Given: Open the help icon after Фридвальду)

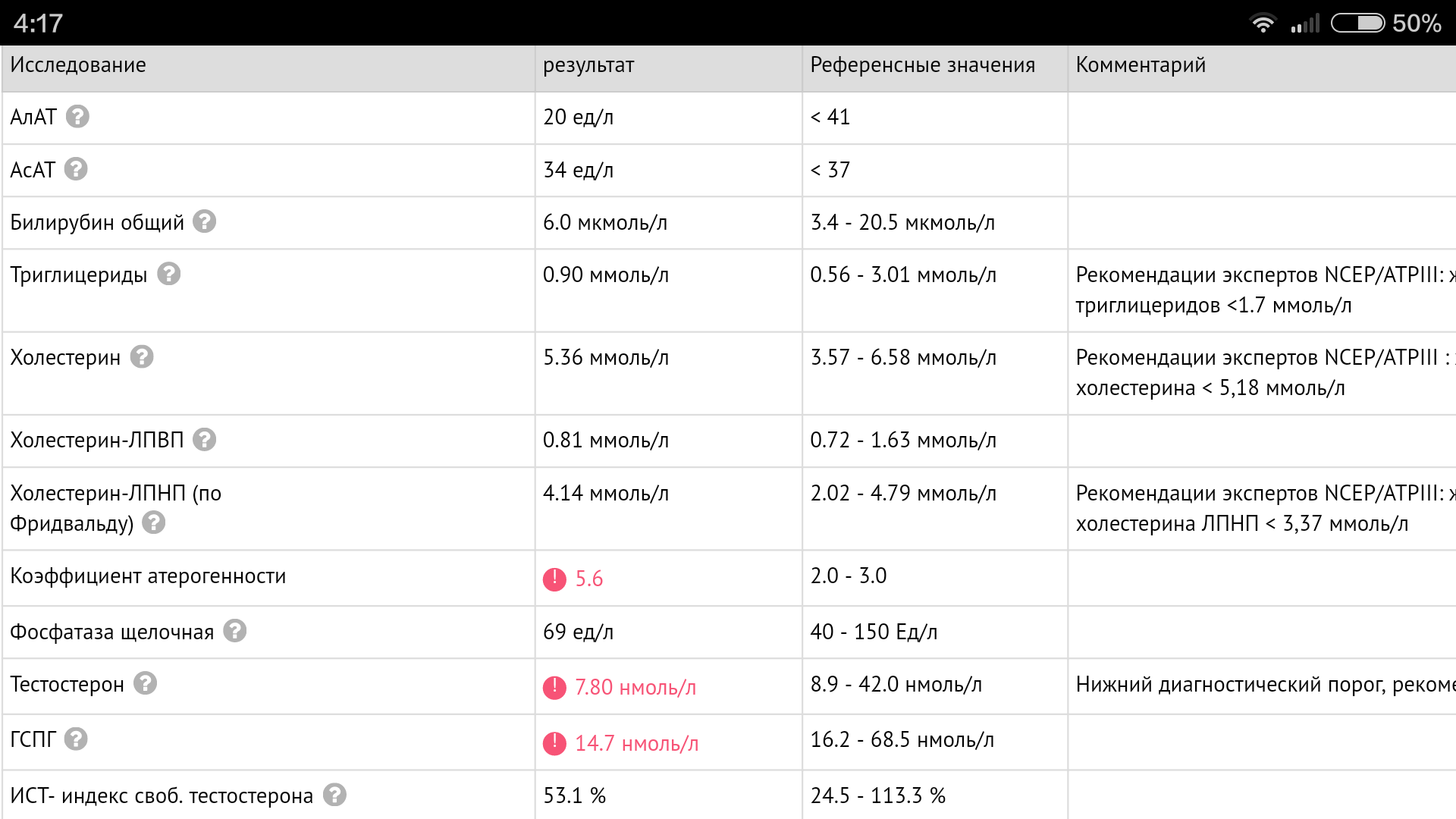Looking at the screenshot, I should pyautogui.click(x=153, y=522).
